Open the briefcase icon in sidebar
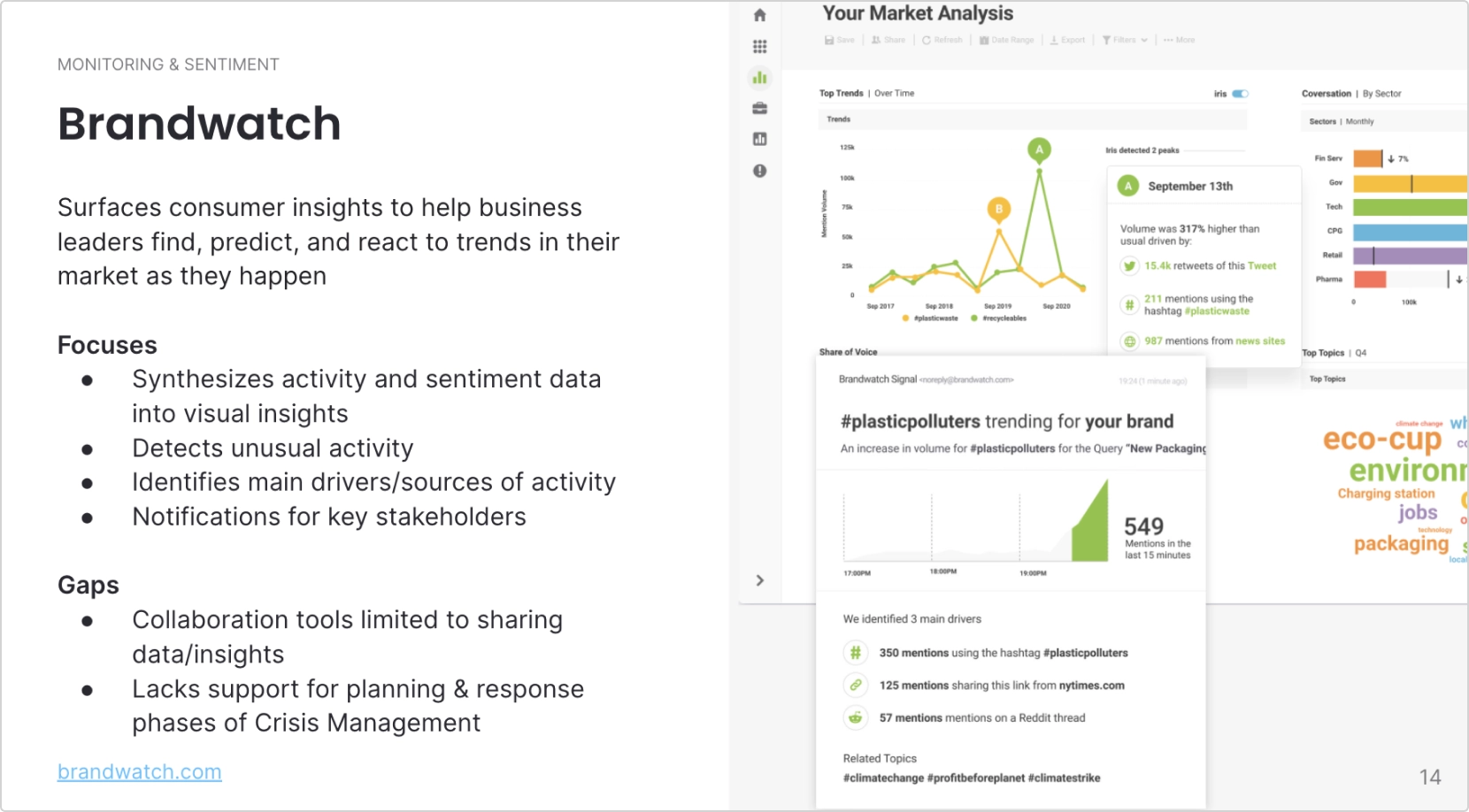Viewport: 1469px width, 812px height. click(x=759, y=109)
